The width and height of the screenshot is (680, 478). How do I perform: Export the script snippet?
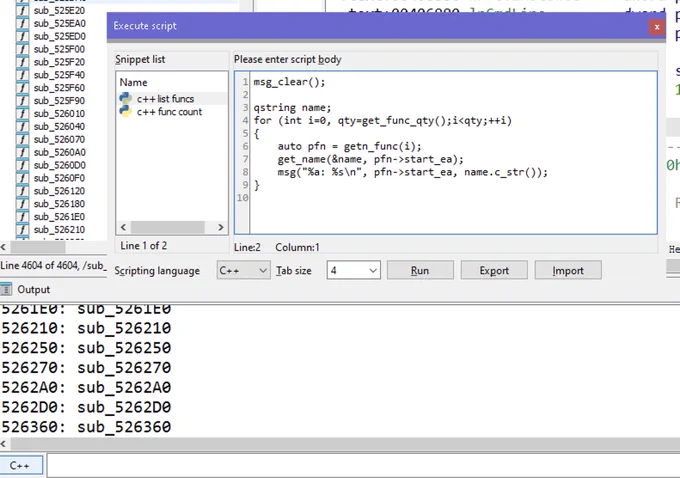(x=494, y=270)
